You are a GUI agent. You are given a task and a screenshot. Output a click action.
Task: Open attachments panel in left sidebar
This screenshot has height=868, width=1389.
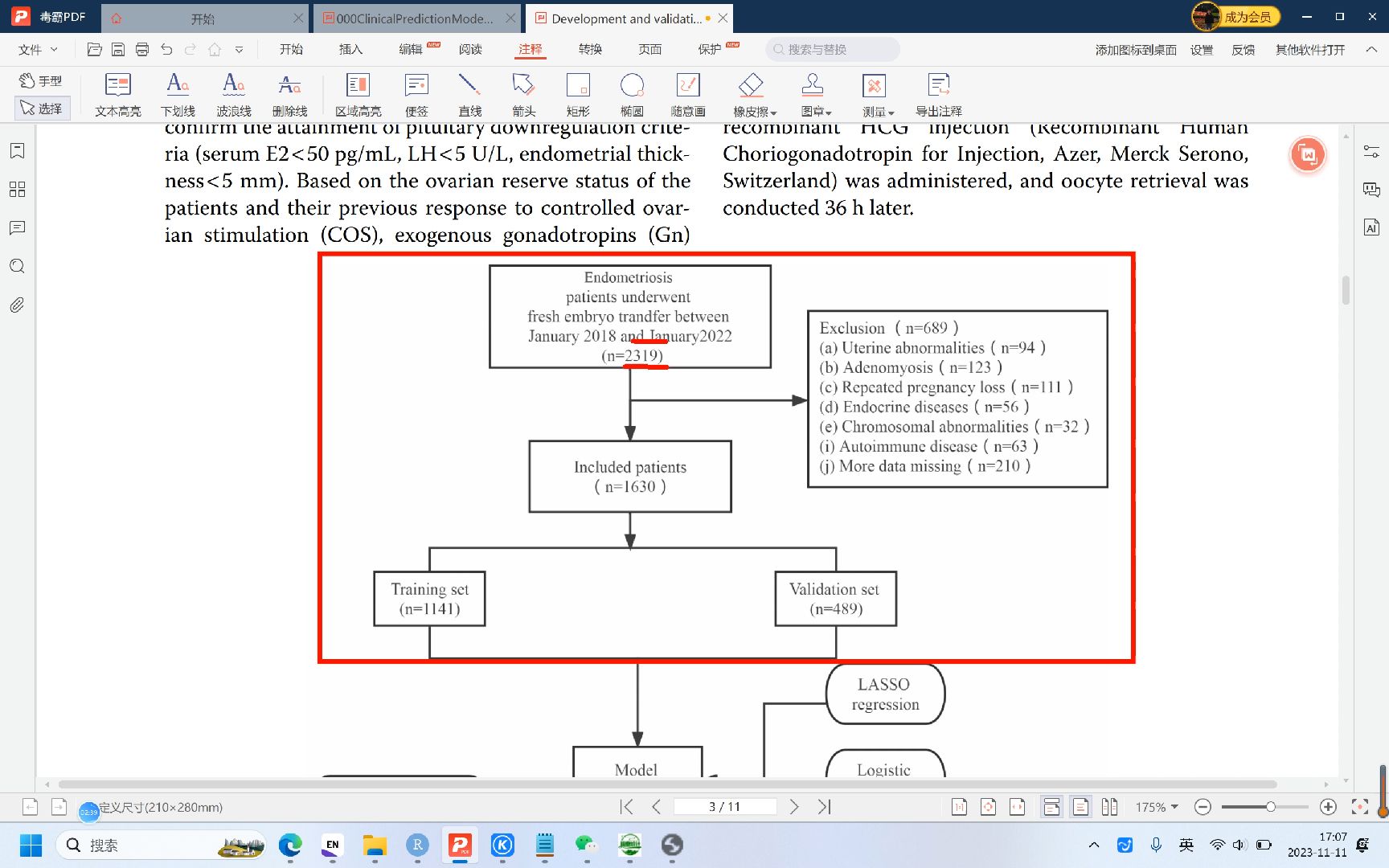coord(17,305)
